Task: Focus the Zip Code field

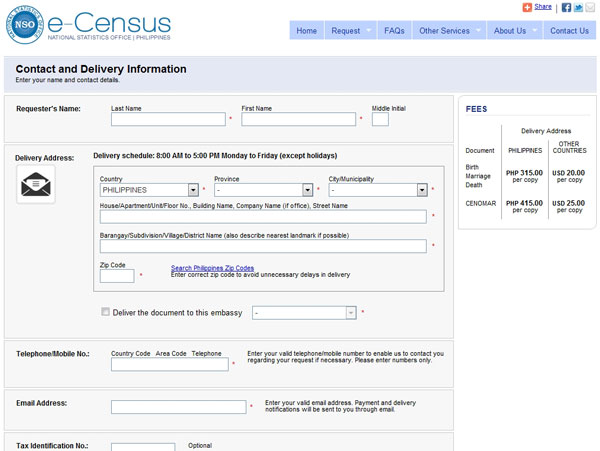Action: click(117, 276)
